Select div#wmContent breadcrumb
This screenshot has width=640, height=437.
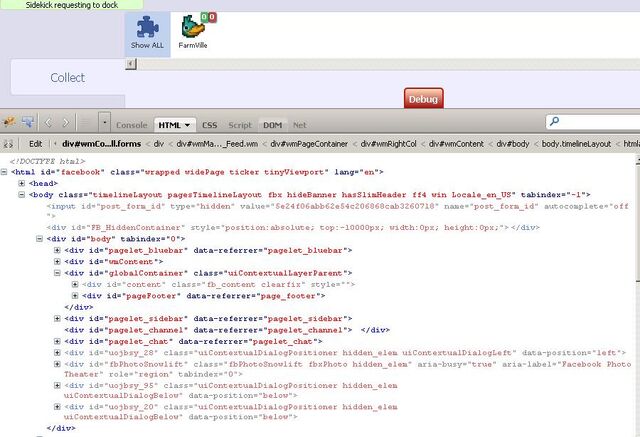[x=456, y=144]
